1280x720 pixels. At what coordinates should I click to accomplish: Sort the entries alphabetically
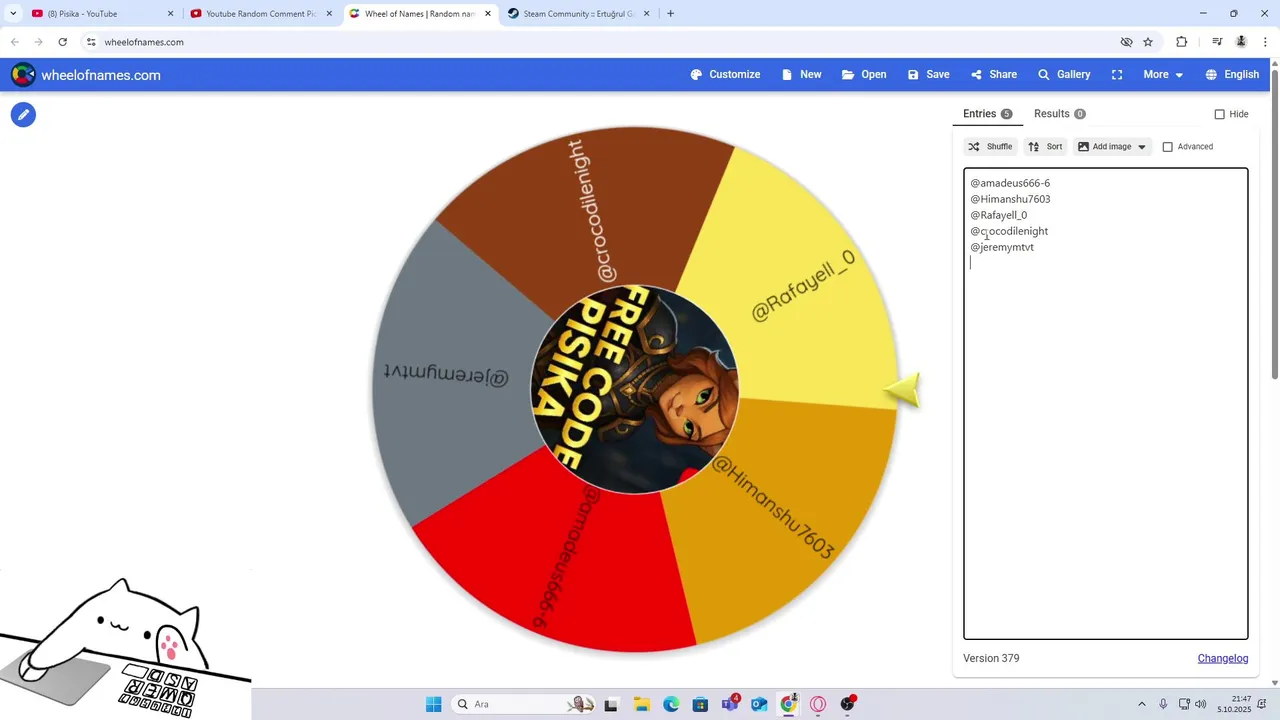click(x=1045, y=147)
